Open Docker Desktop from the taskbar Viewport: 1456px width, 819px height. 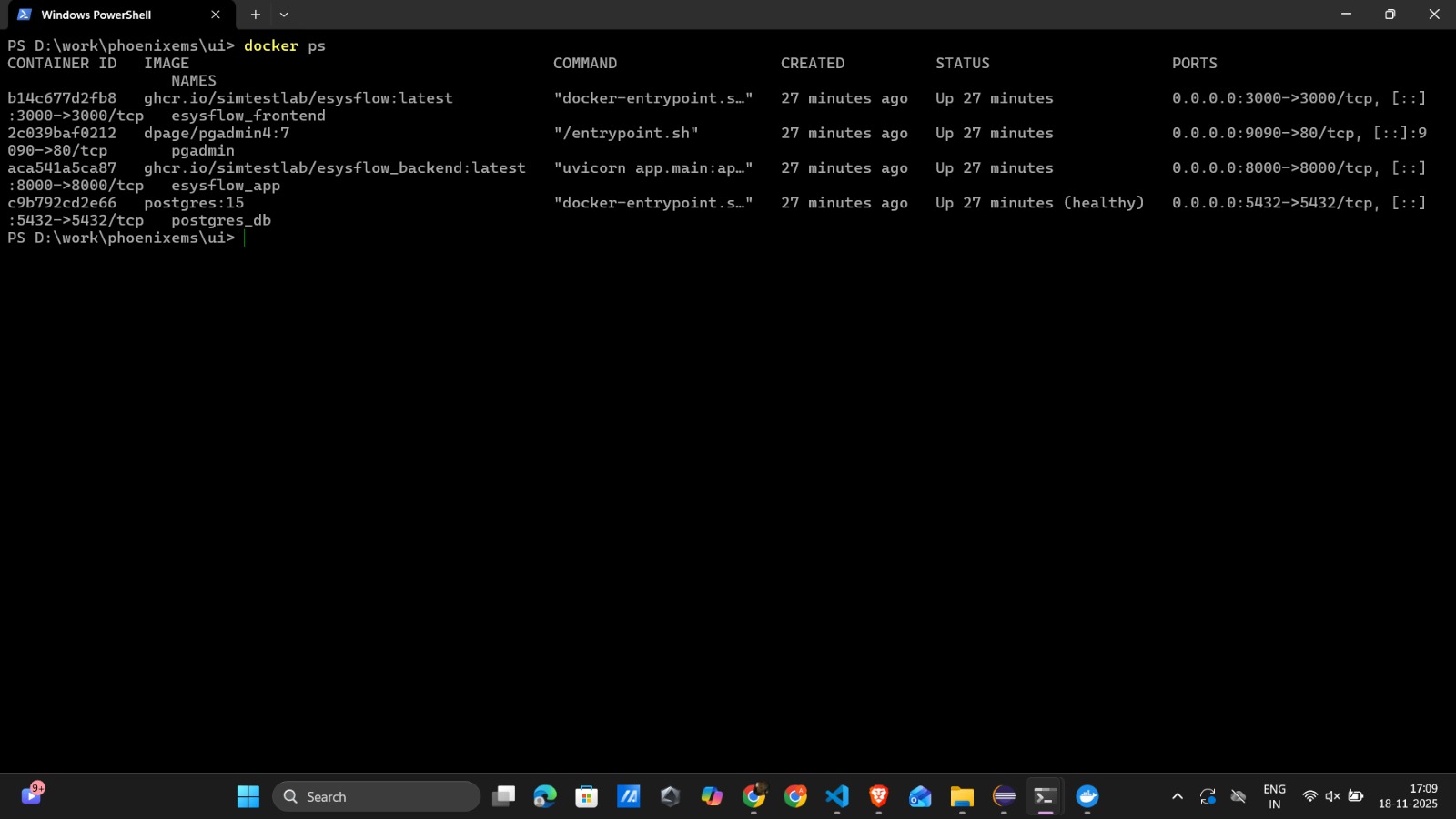pyautogui.click(x=1087, y=796)
